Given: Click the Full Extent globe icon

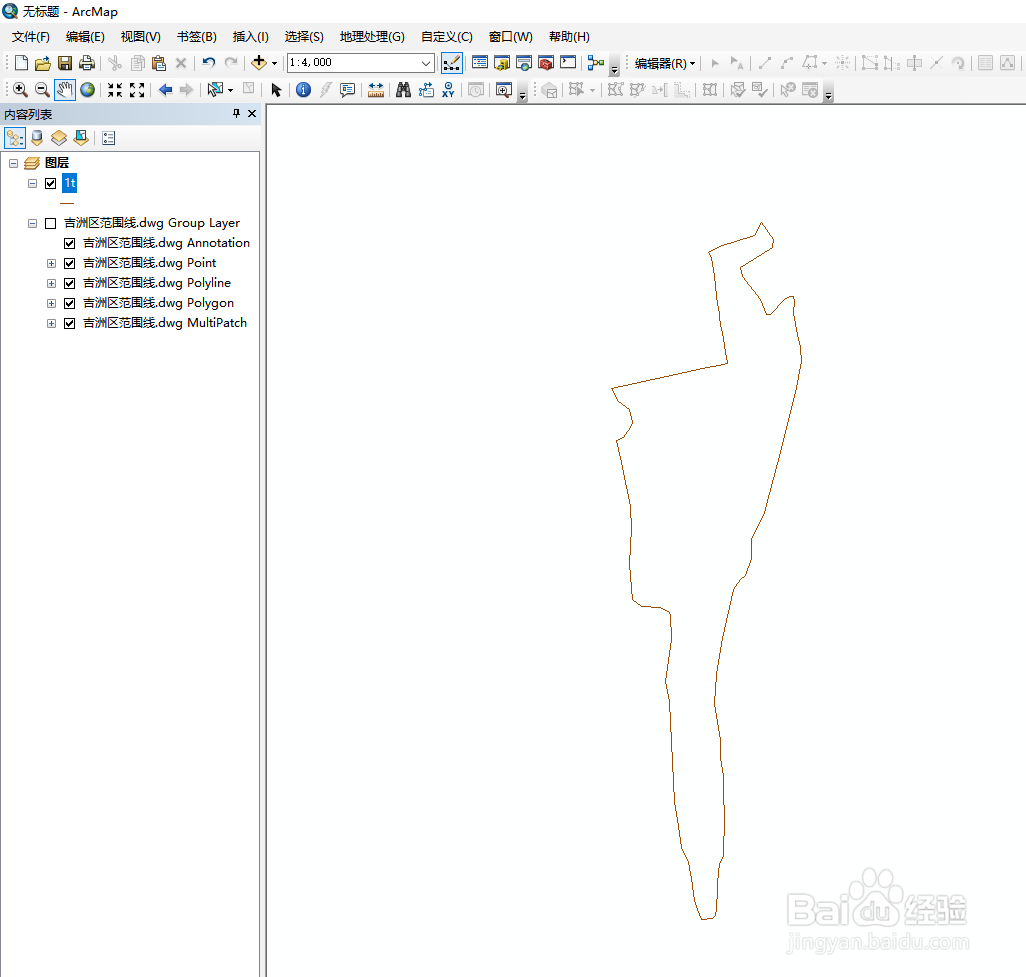Looking at the screenshot, I should pos(88,90).
